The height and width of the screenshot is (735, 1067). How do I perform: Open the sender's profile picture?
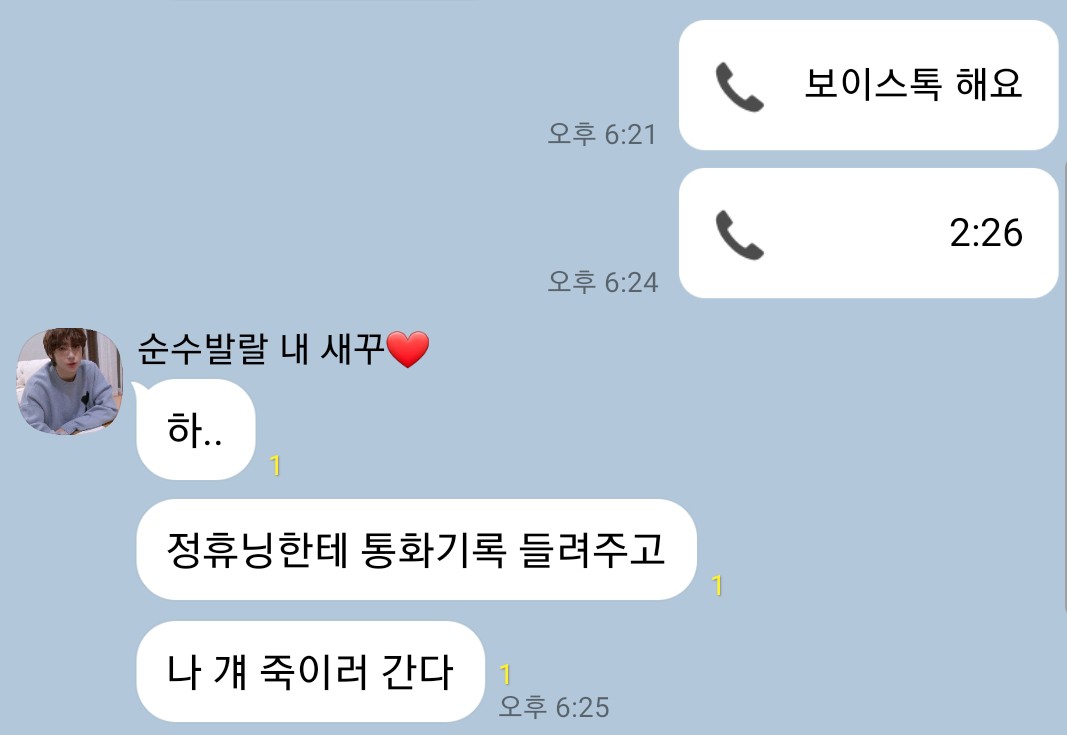69,381
